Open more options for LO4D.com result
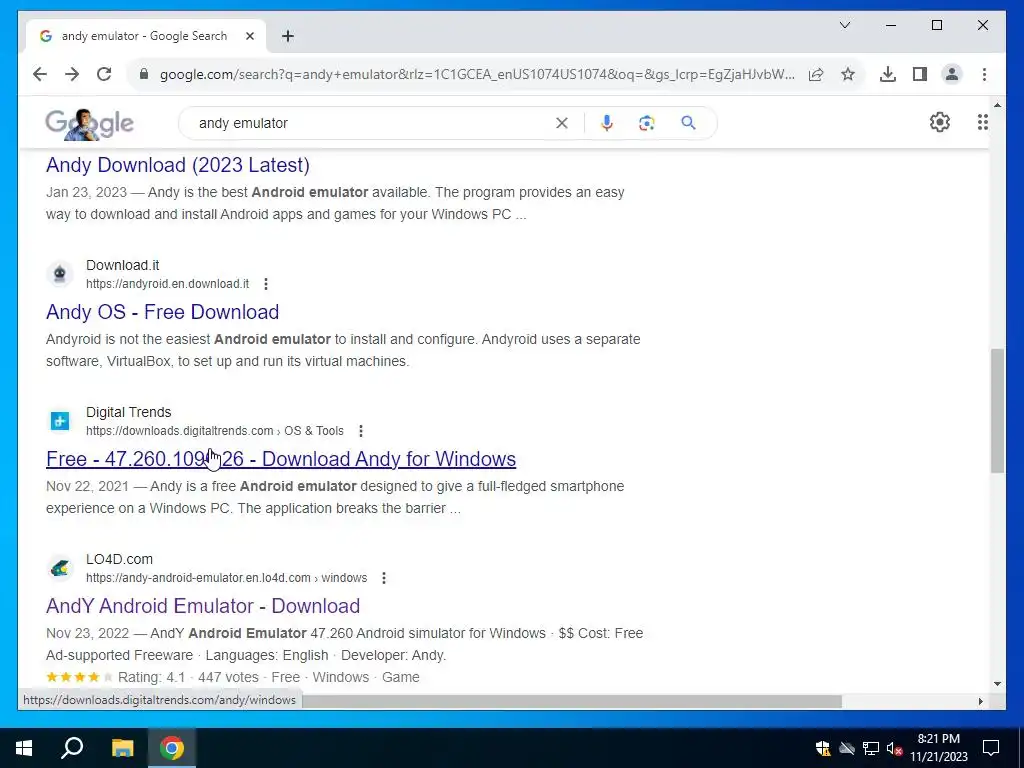Viewport: 1024px width, 768px height. 384,578
